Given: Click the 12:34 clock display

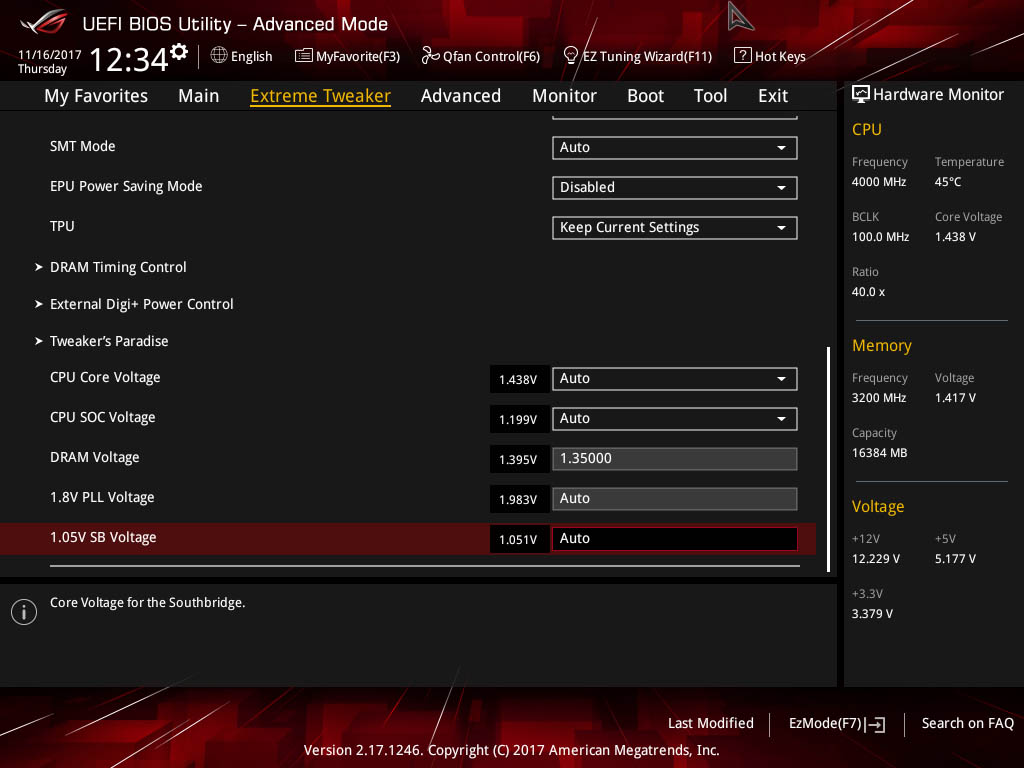Looking at the screenshot, I should [x=129, y=59].
